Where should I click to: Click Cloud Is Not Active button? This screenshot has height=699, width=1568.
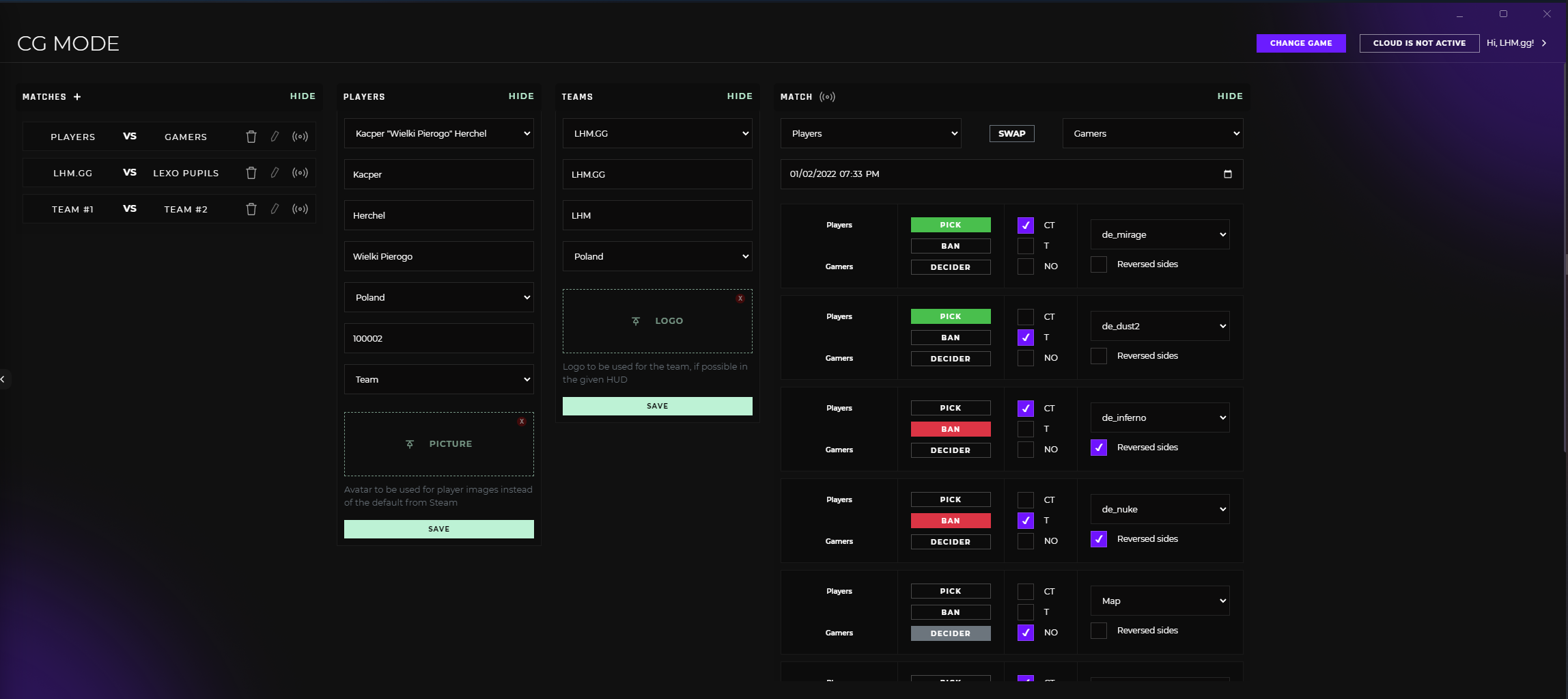(x=1419, y=43)
